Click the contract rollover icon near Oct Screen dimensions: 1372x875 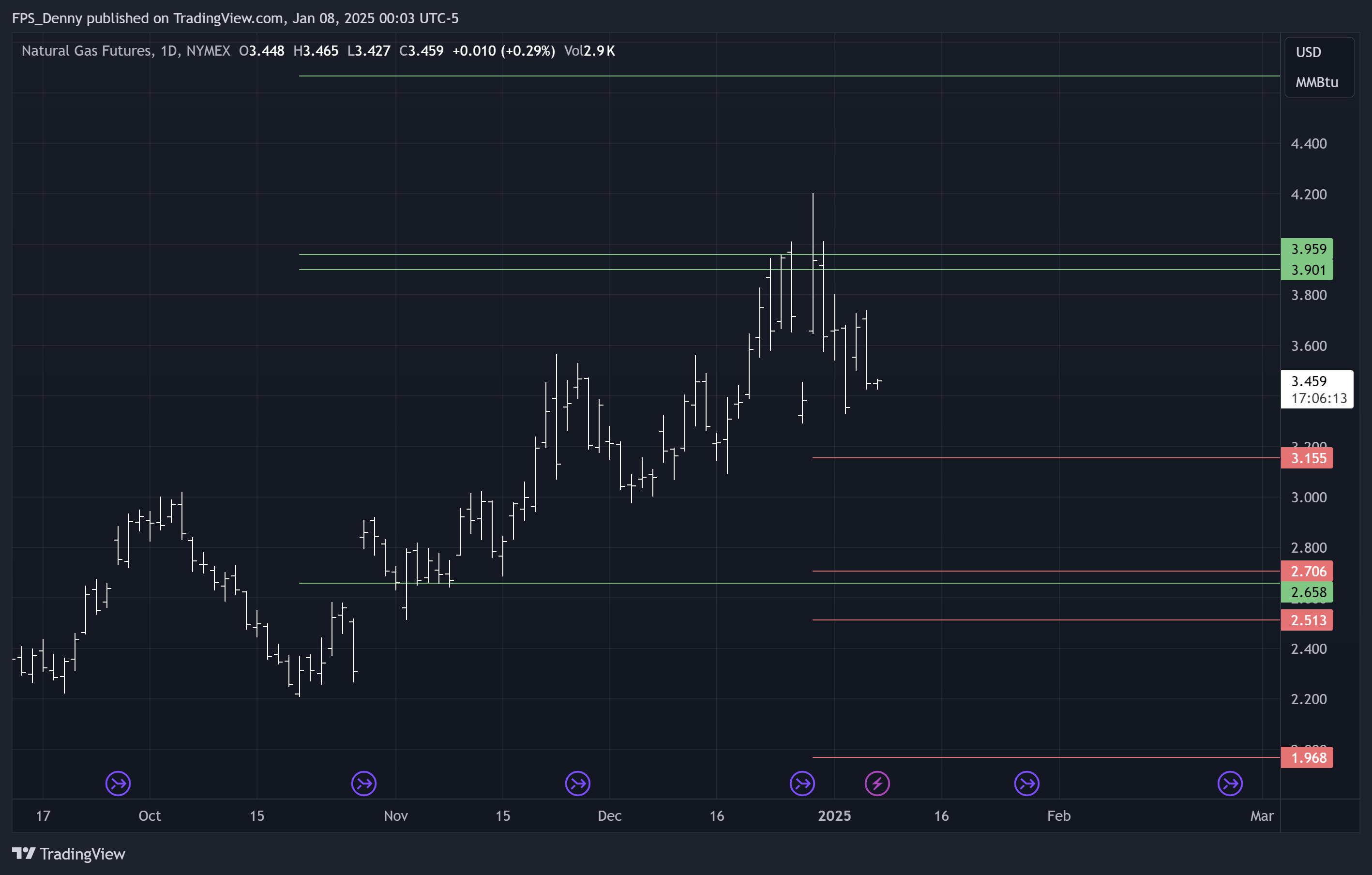pos(118,784)
